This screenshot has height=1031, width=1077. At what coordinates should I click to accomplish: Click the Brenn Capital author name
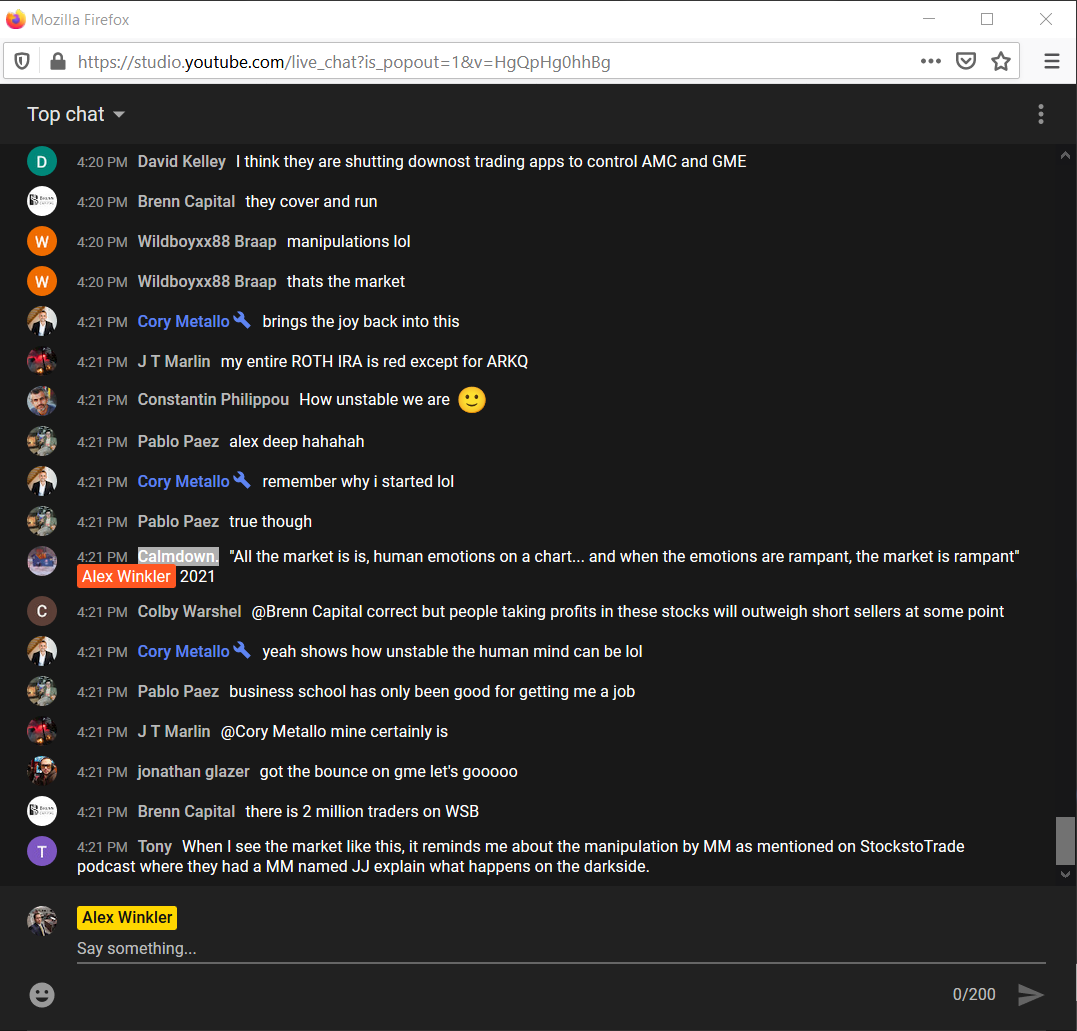click(x=186, y=201)
